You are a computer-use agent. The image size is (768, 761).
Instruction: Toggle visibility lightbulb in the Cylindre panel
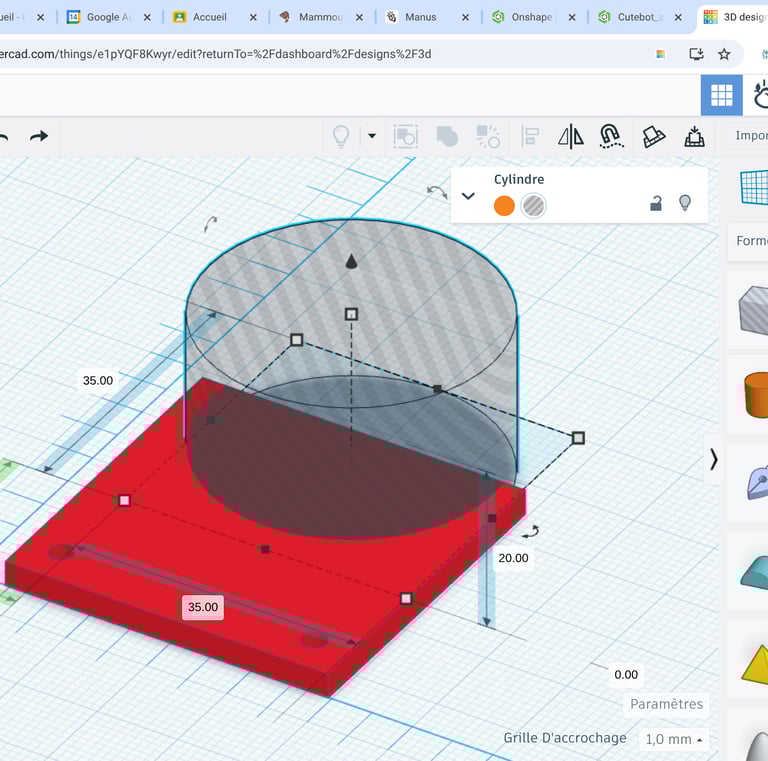click(x=685, y=203)
